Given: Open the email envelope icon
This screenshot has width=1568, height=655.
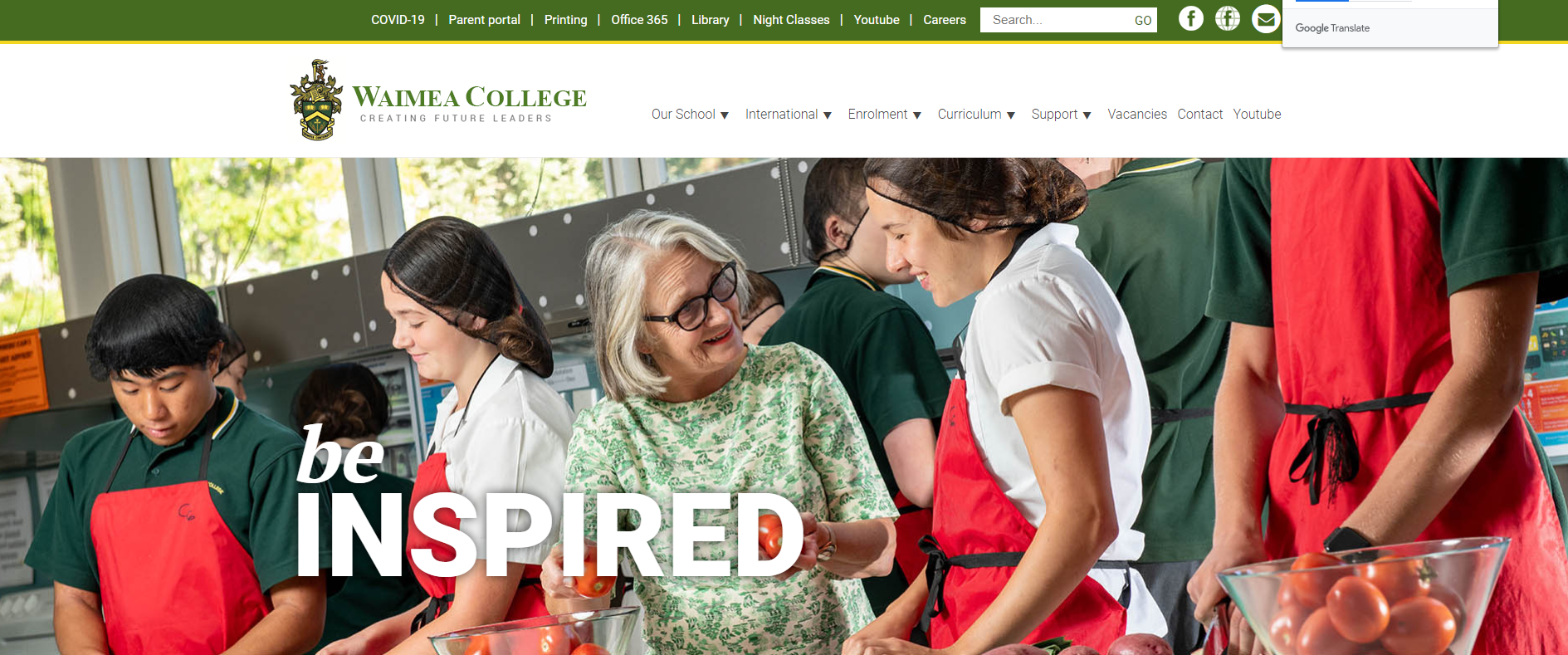Looking at the screenshot, I should point(1266,18).
